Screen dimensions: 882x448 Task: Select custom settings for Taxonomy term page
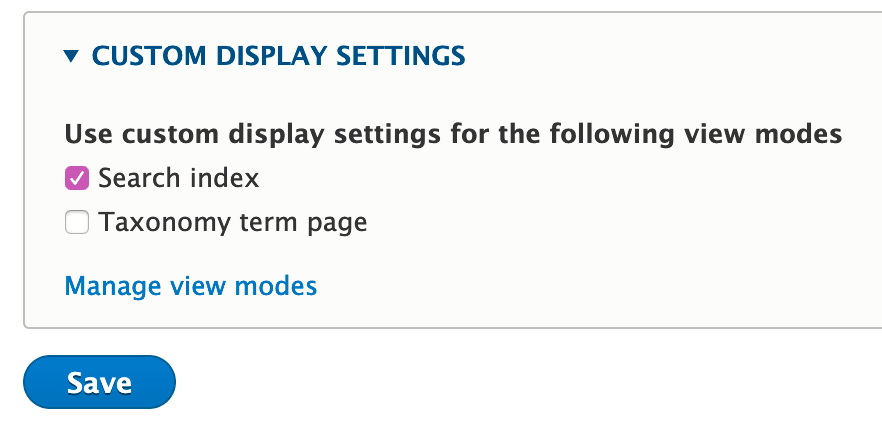(77, 223)
